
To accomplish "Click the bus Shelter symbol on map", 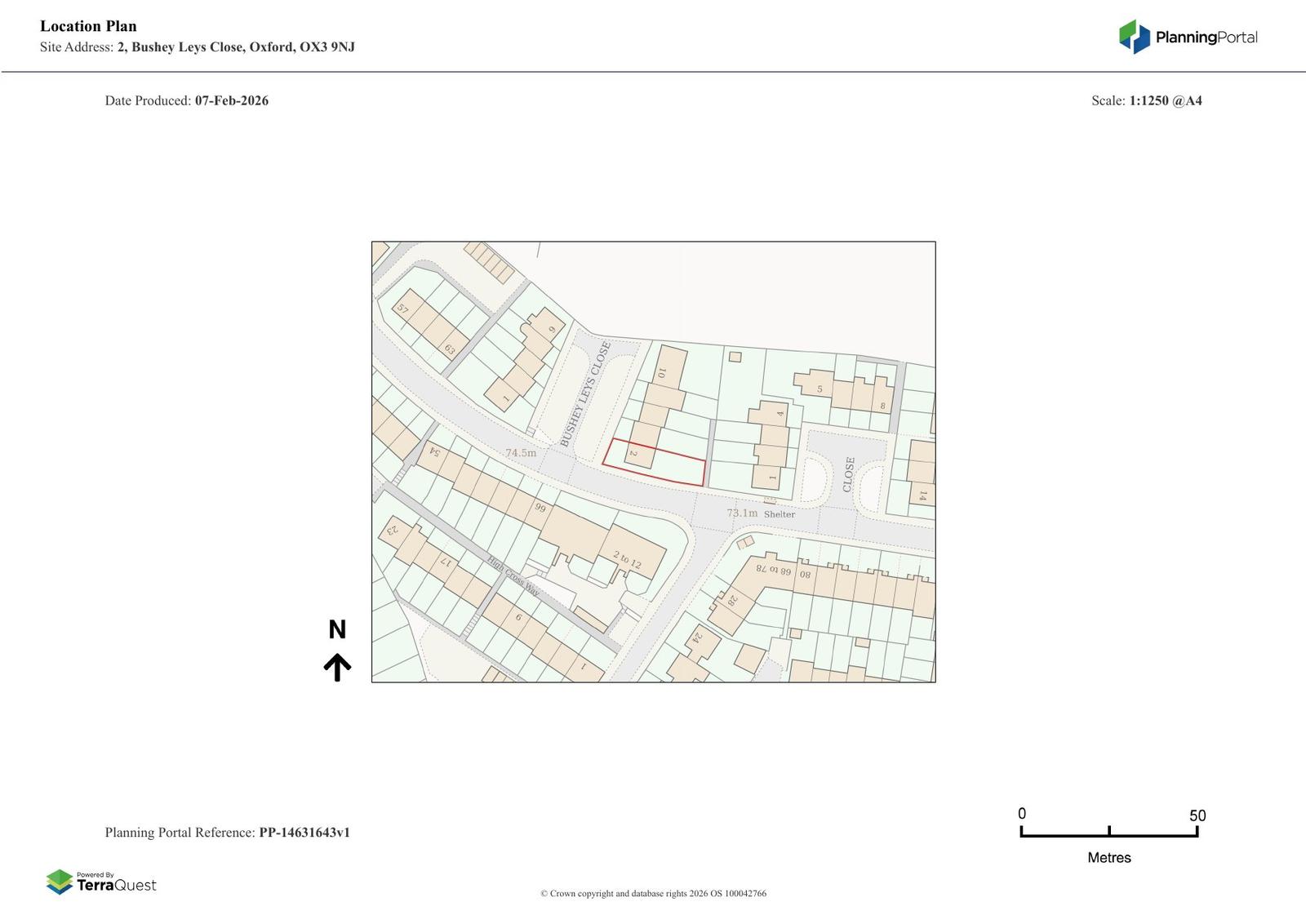I will pos(770,500).
